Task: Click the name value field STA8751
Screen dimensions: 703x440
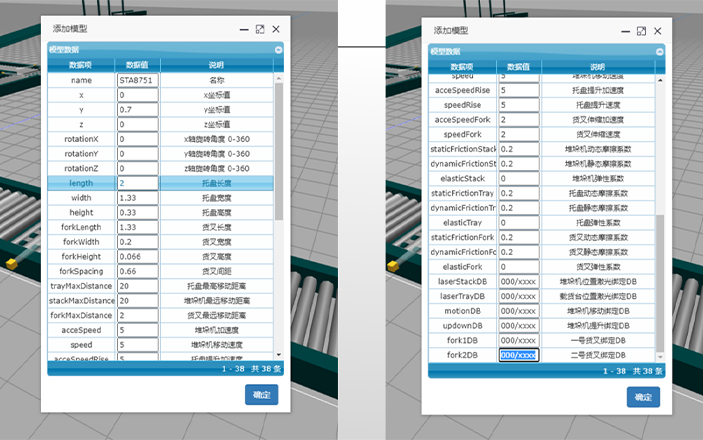Action: click(137, 80)
